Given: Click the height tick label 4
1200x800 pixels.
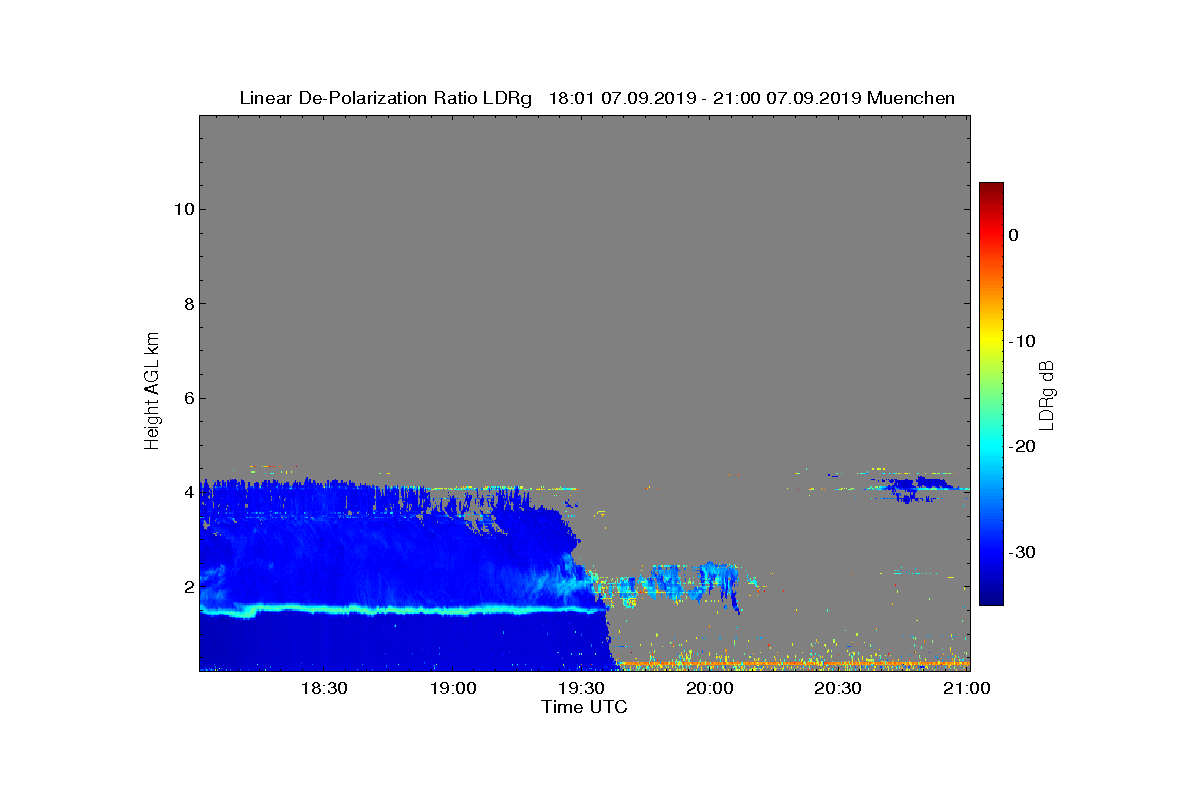Looking at the screenshot, I should click(187, 492).
